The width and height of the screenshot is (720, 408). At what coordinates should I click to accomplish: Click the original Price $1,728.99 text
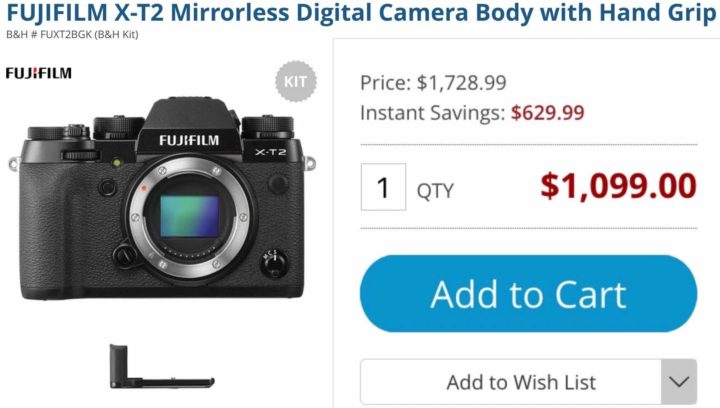pyautogui.click(x=433, y=83)
